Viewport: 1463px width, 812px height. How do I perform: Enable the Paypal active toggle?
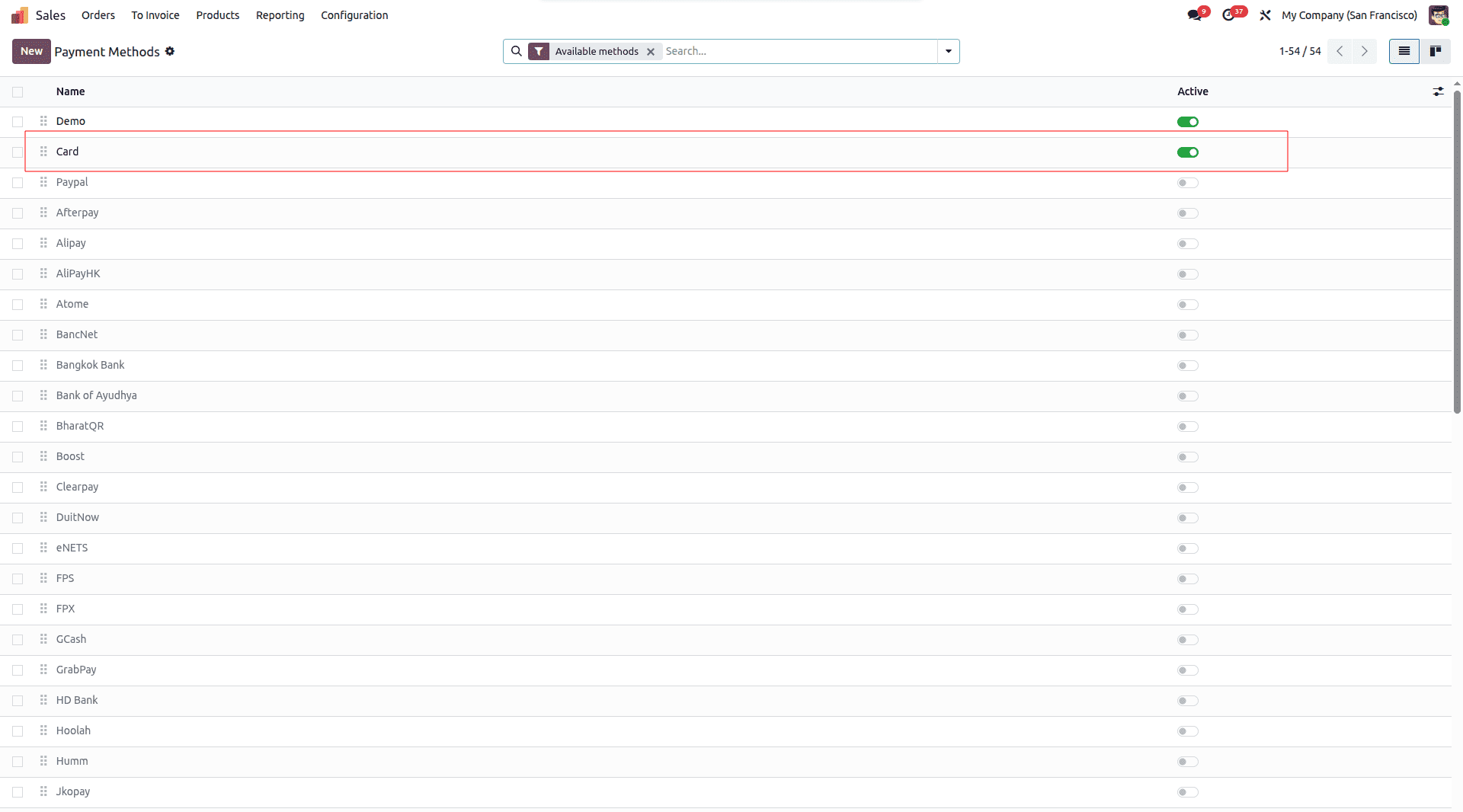coord(1186,183)
